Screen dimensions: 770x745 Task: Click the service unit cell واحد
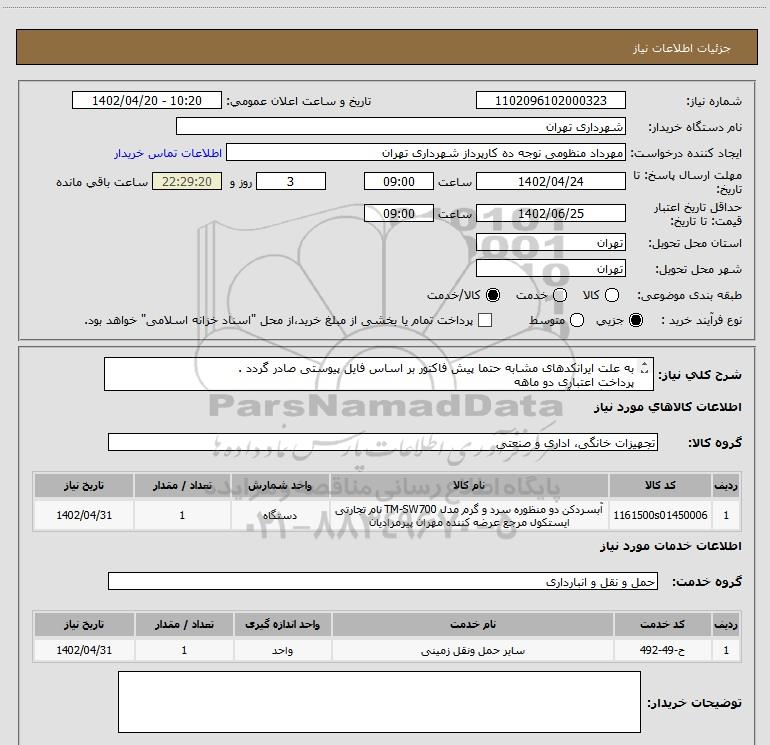point(282,650)
